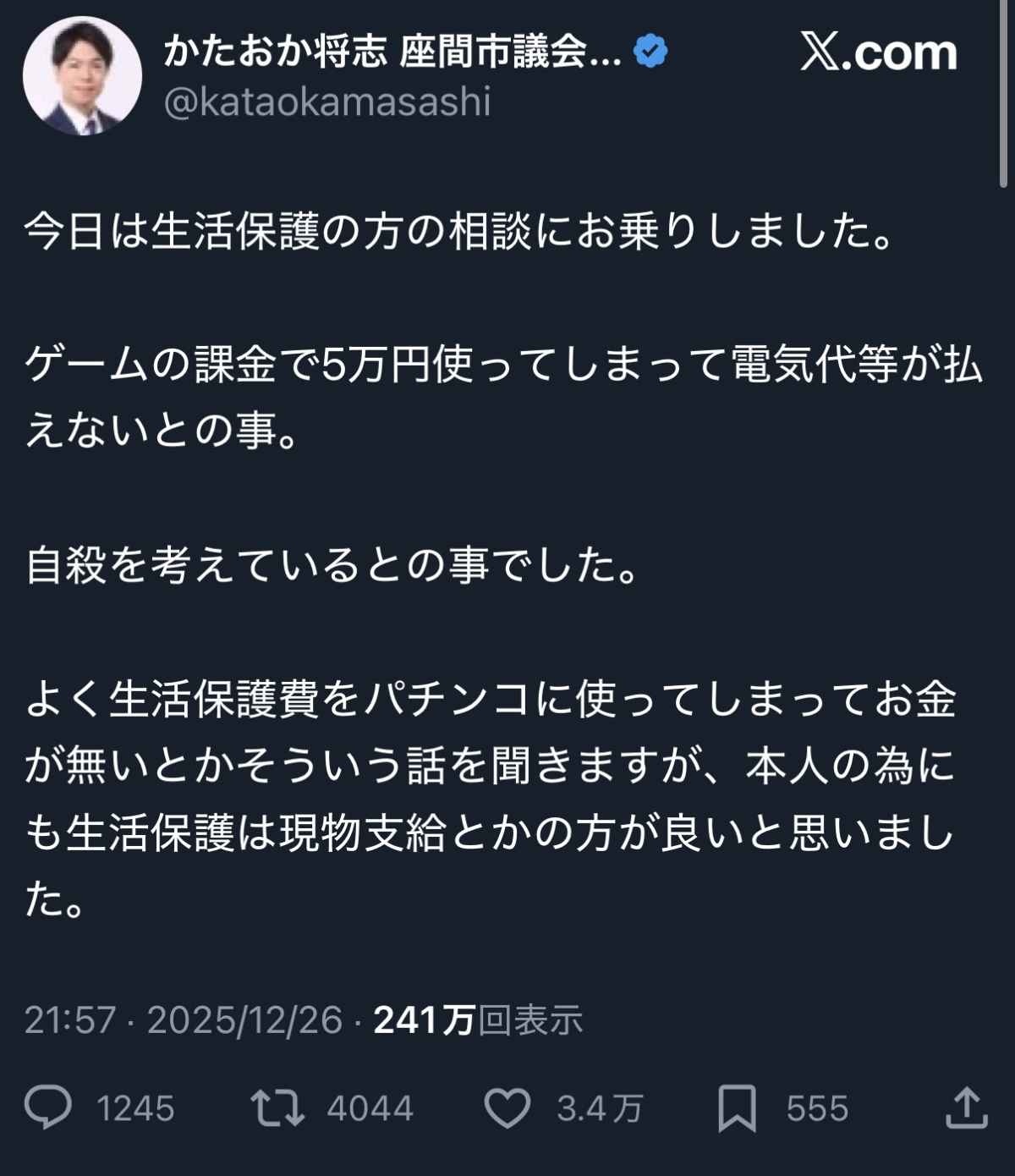Click the 2025/12/26 post date
1015x1176 pixels.
point(245,1019)
